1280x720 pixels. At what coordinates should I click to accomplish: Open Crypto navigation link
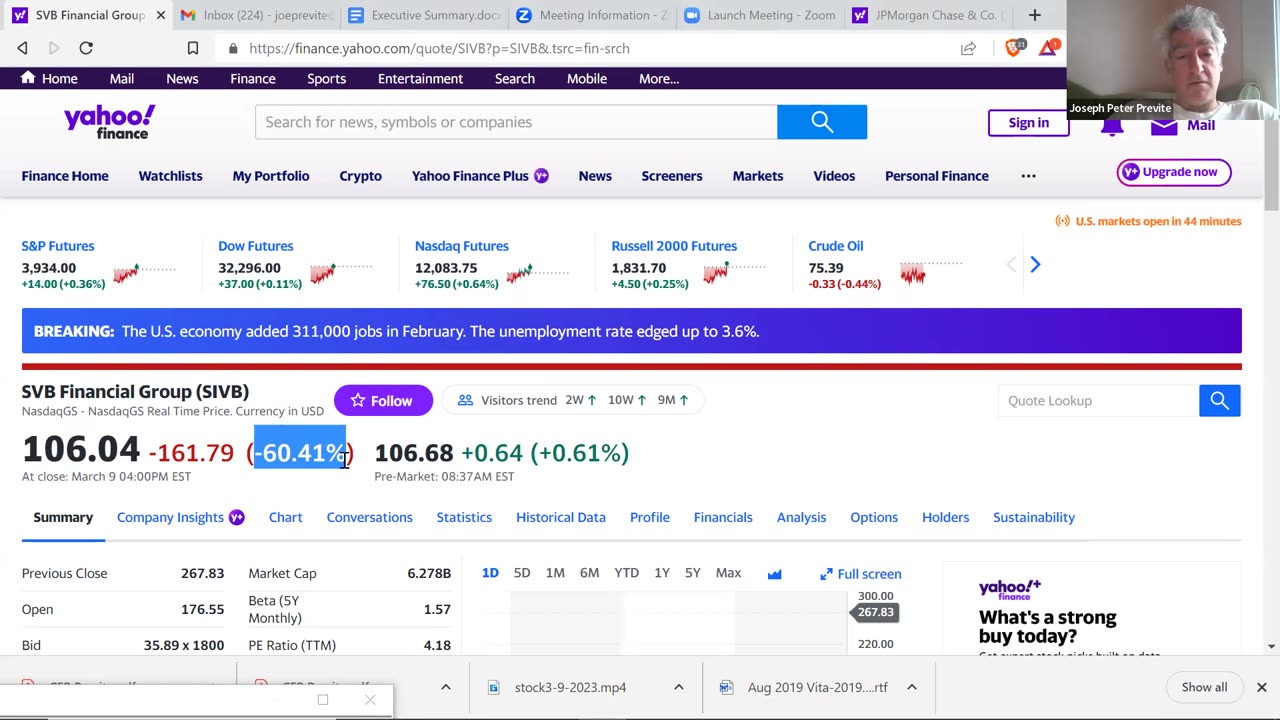(360, 176)
